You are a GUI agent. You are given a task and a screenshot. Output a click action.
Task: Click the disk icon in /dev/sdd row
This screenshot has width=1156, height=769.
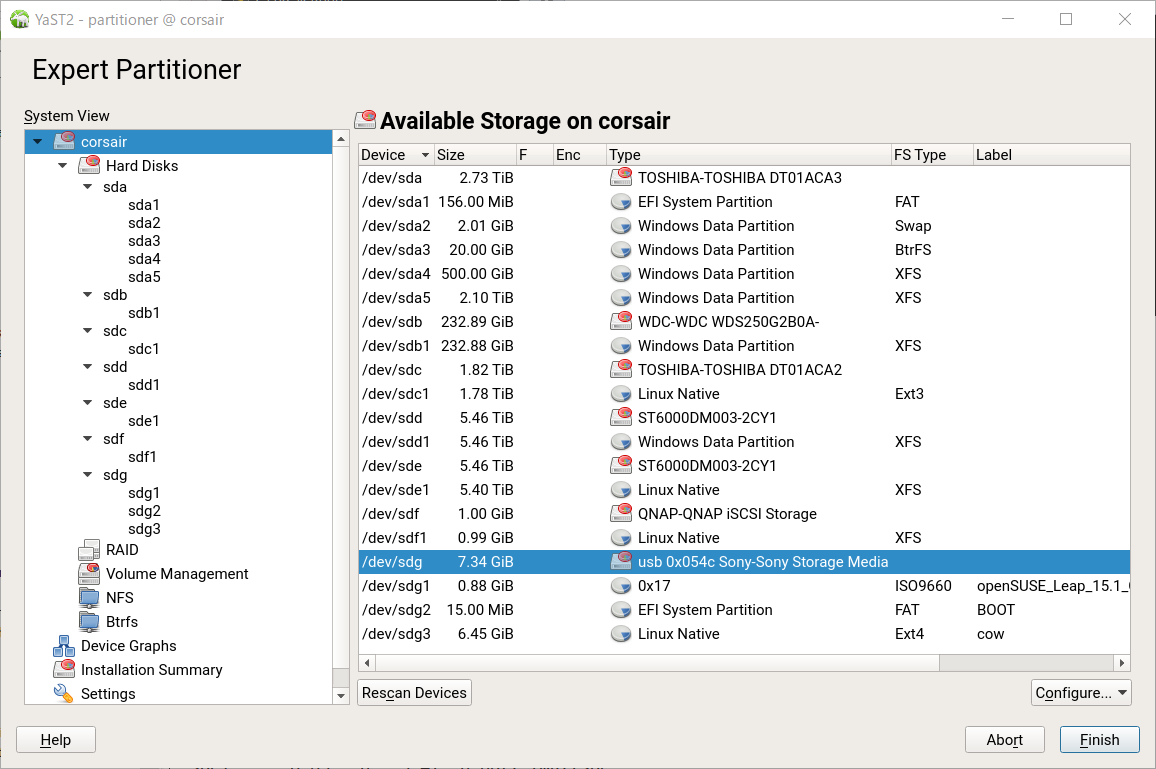(621, 417)
